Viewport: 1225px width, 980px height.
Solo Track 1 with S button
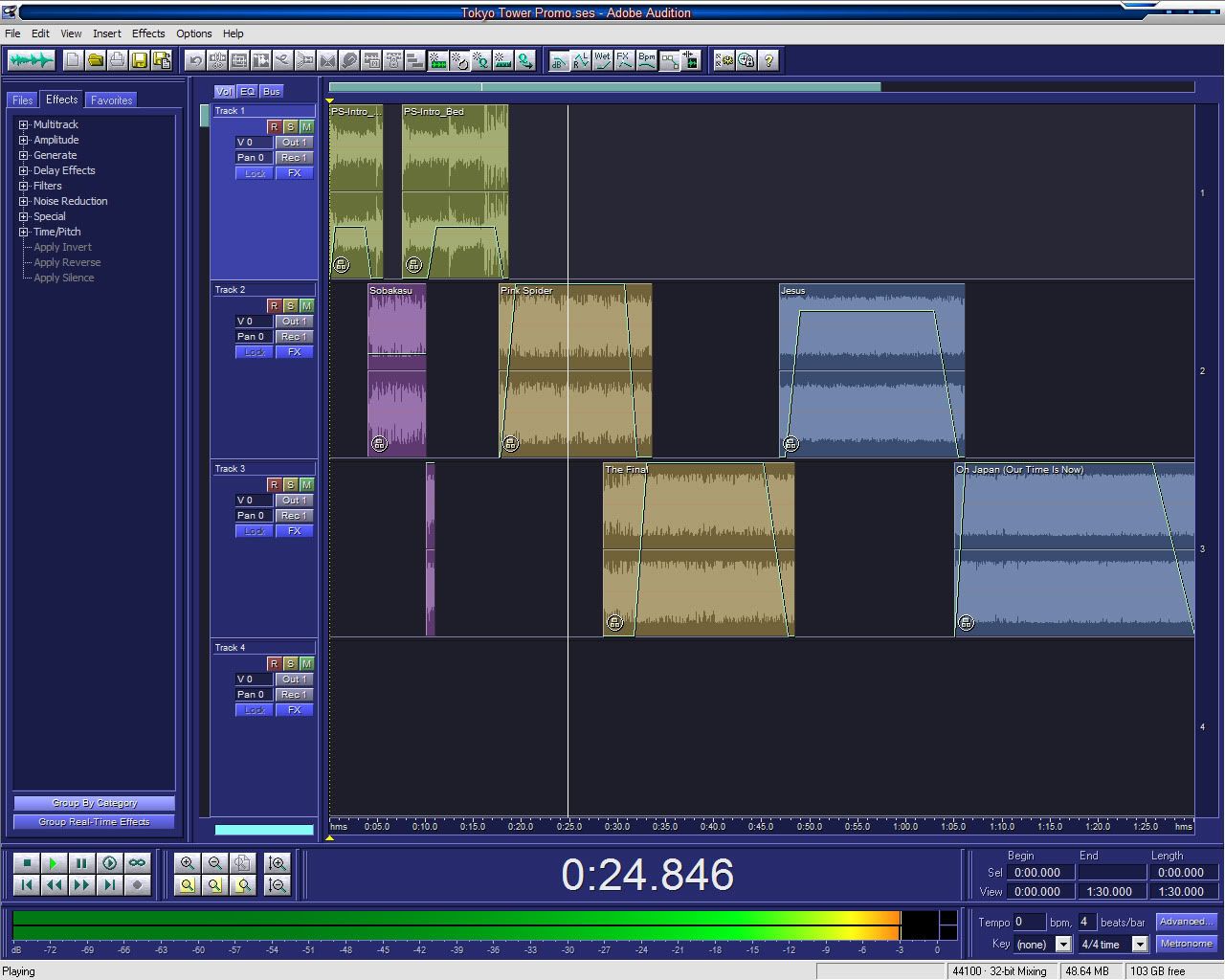coord(290,126)
